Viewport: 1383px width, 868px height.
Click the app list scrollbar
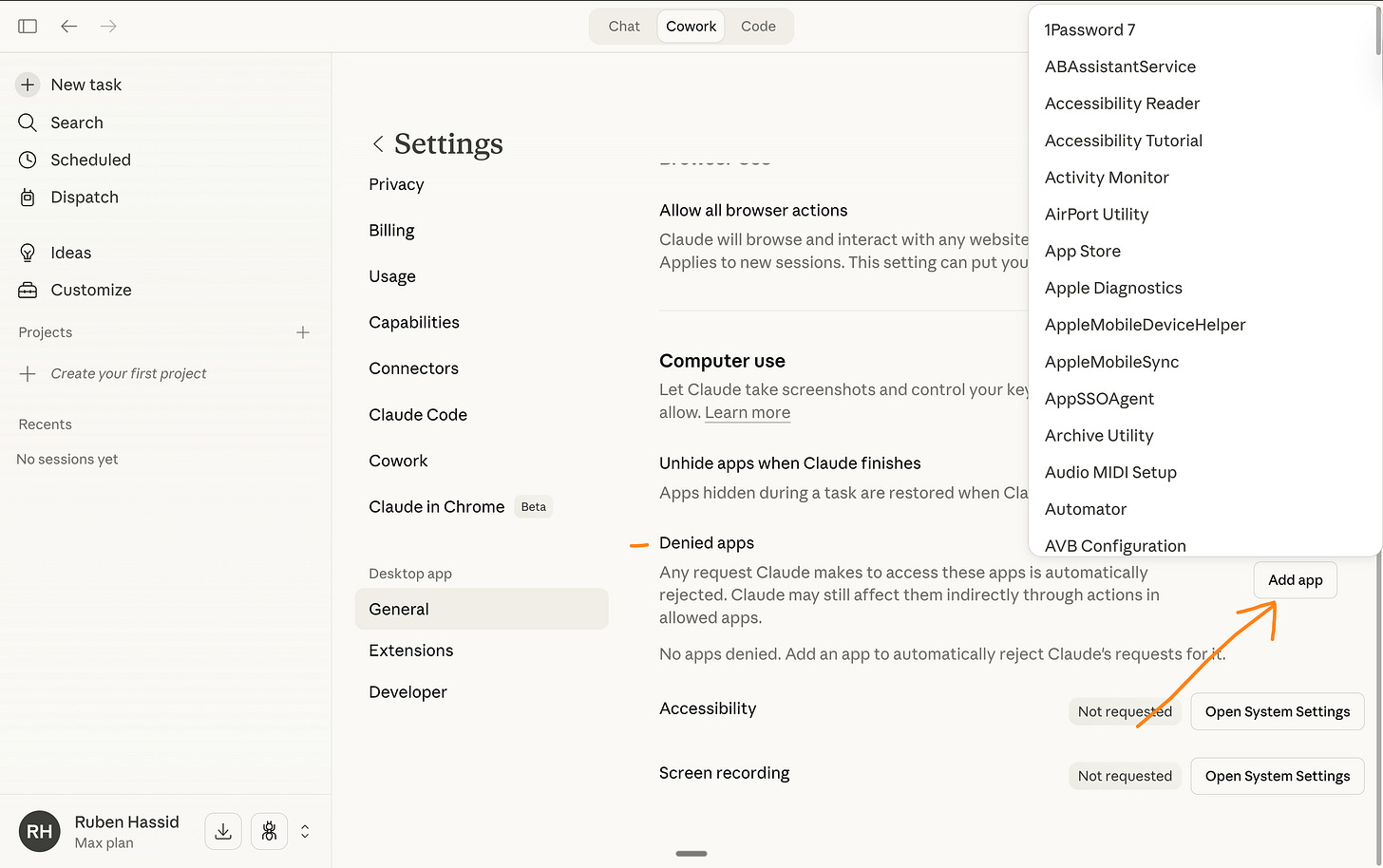[1378, 30]
